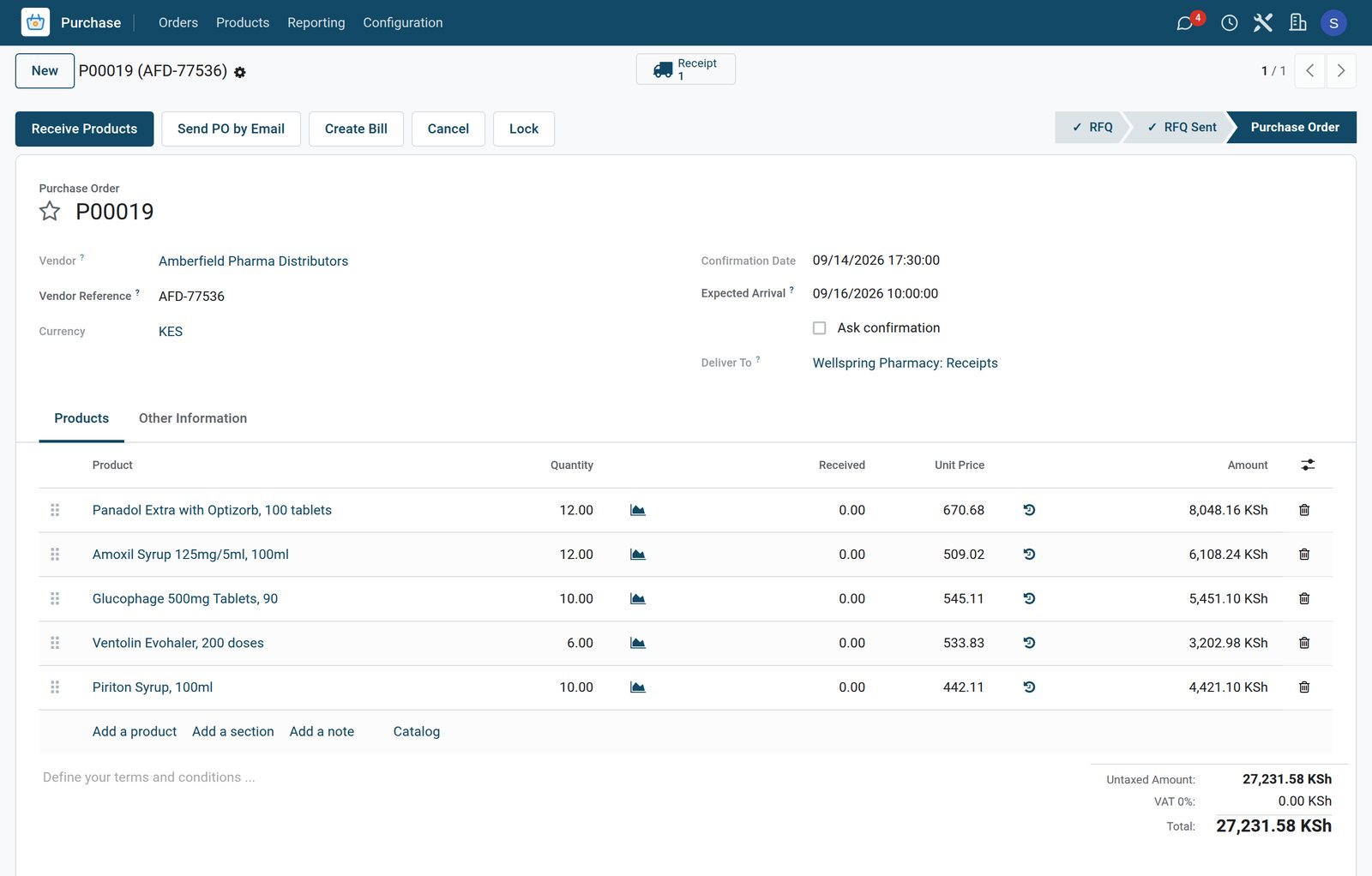Open product Glucophage 500mg Tablets, 90
This screenshot has height=876, width=1372.
[x=185, y=599]
